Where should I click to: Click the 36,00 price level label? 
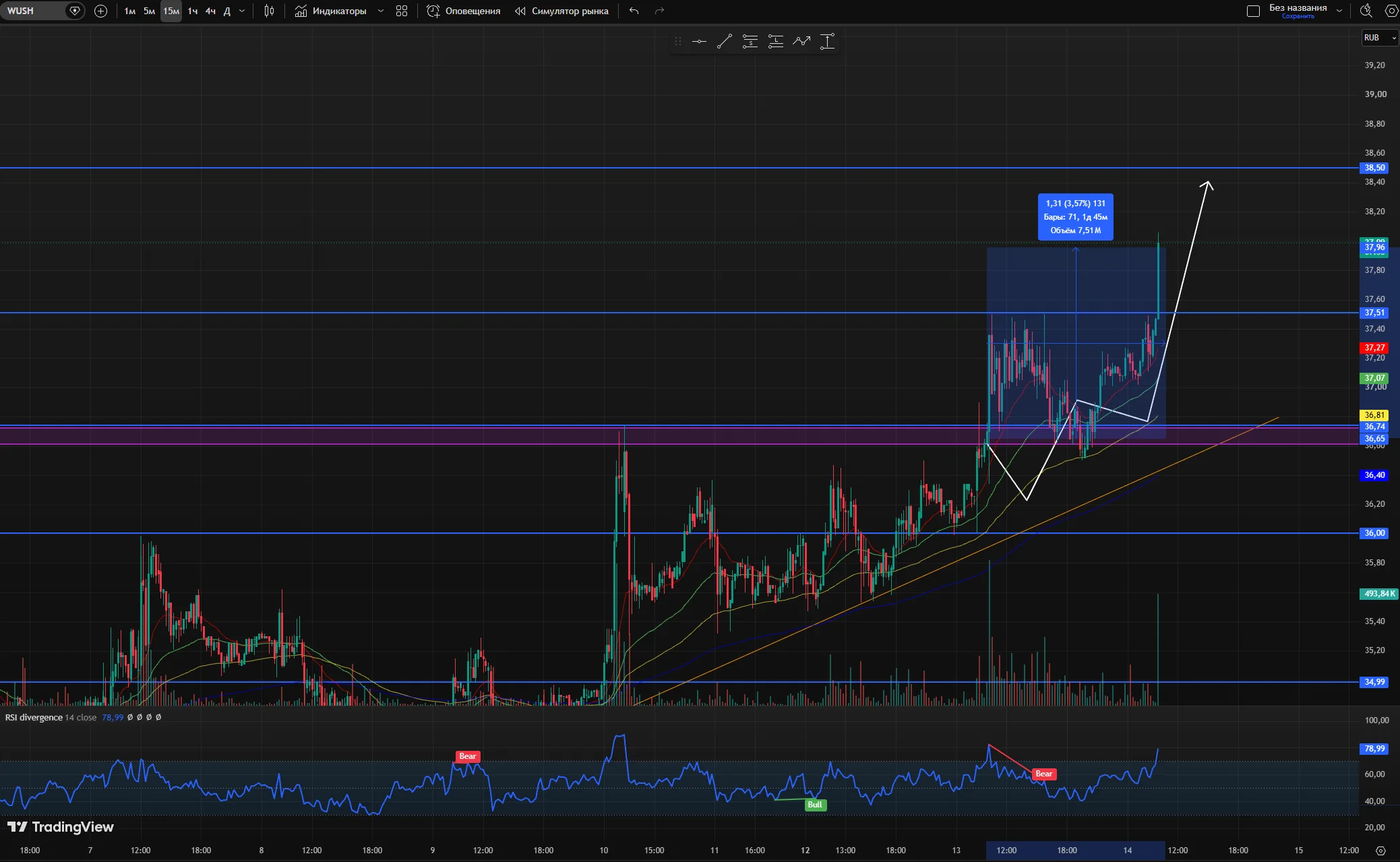[x=1374, y=533]
